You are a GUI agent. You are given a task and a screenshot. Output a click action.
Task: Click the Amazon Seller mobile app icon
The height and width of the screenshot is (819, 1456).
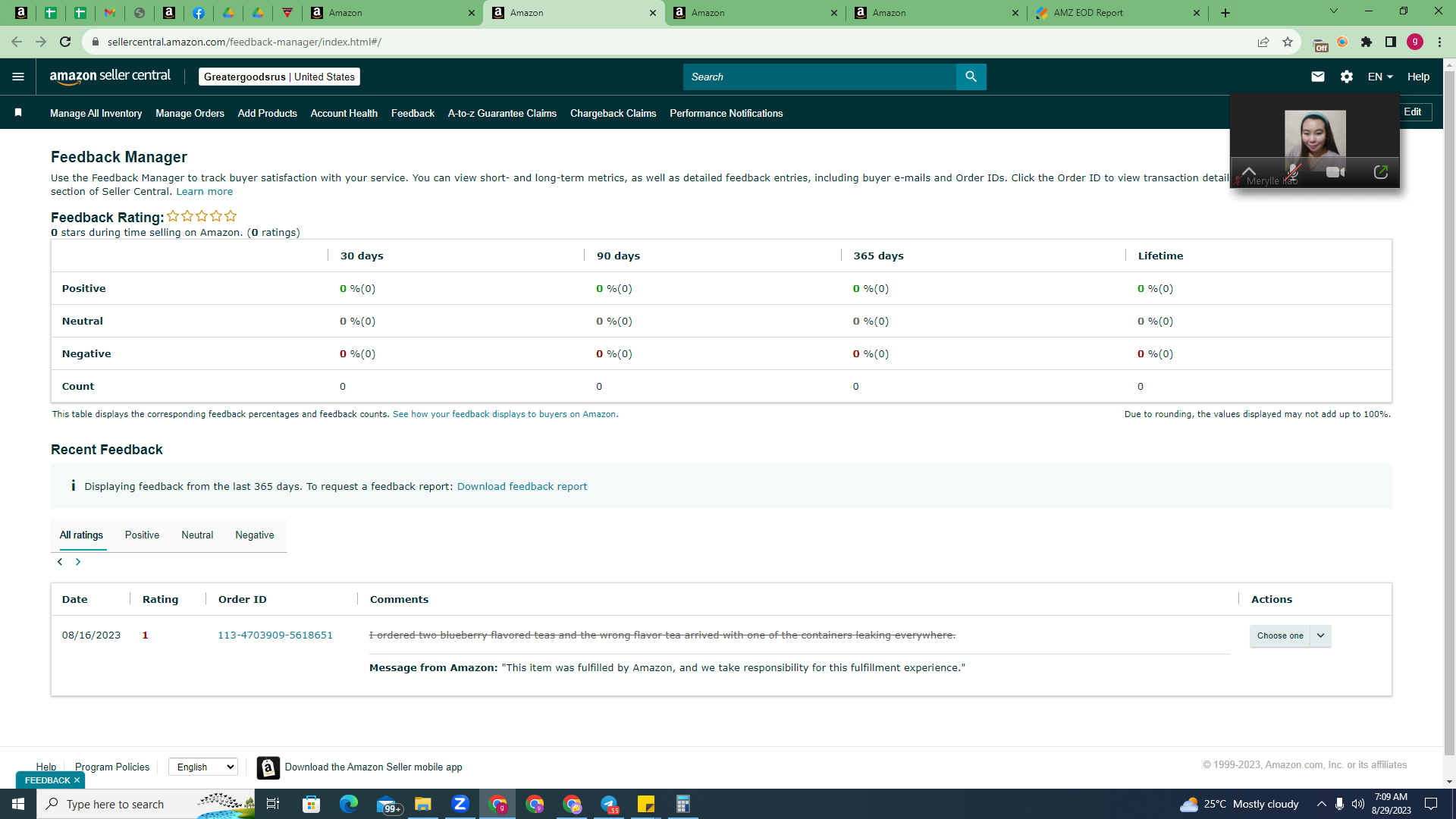[268, 767]
